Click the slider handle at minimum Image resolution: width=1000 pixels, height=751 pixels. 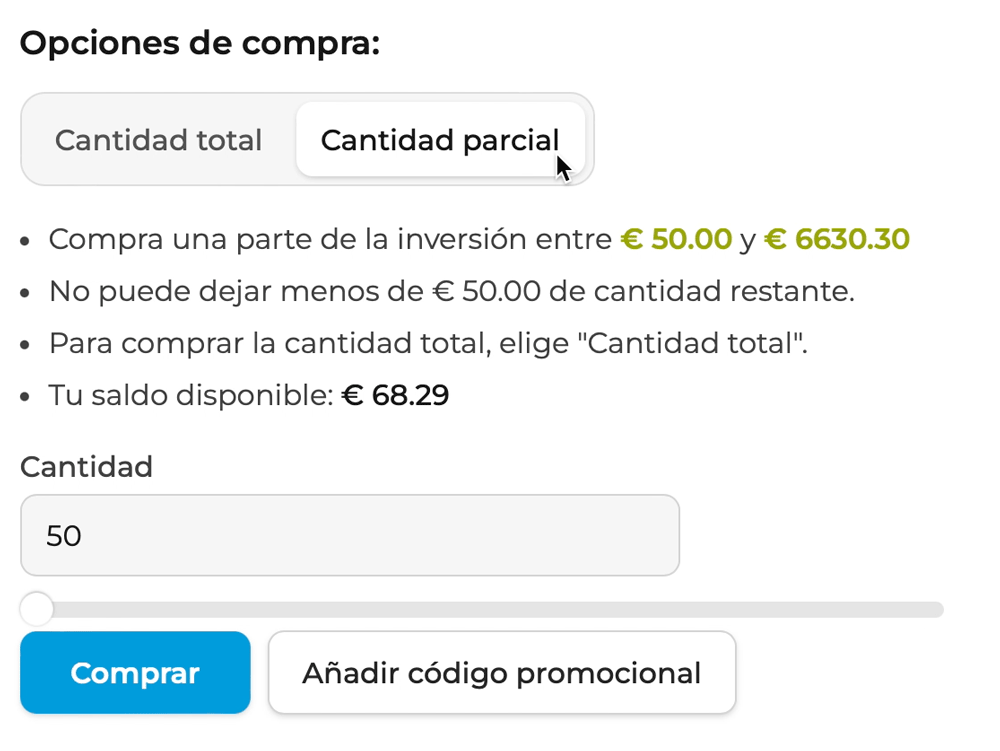coord(36,609)
